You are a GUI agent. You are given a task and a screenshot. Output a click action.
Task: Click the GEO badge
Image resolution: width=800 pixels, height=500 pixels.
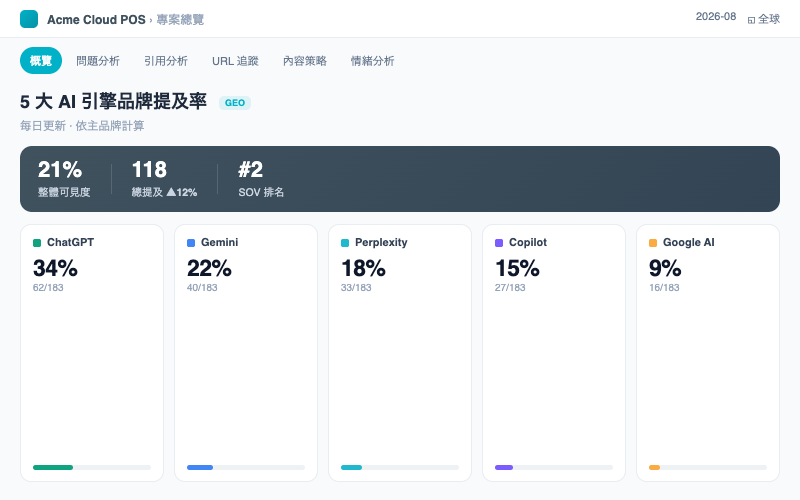pos(235,103)
